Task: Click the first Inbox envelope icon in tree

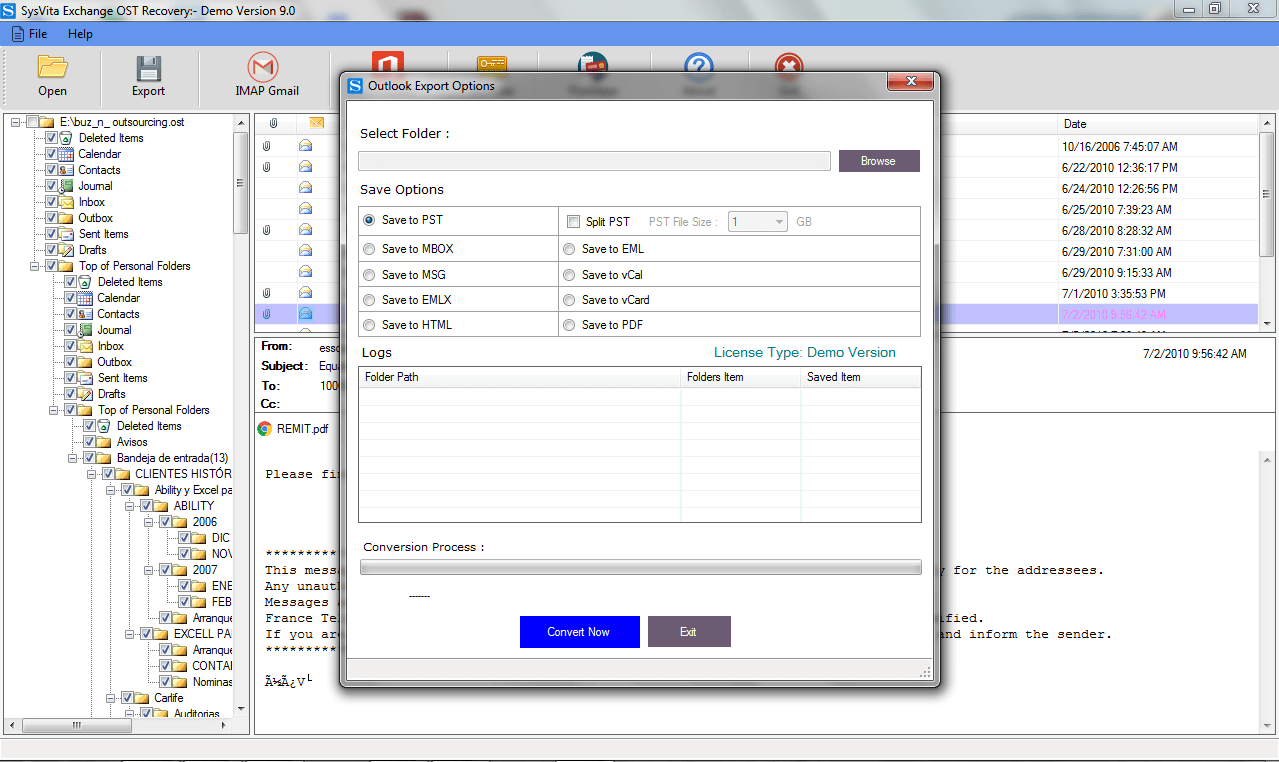Action: tap(67, 202)
